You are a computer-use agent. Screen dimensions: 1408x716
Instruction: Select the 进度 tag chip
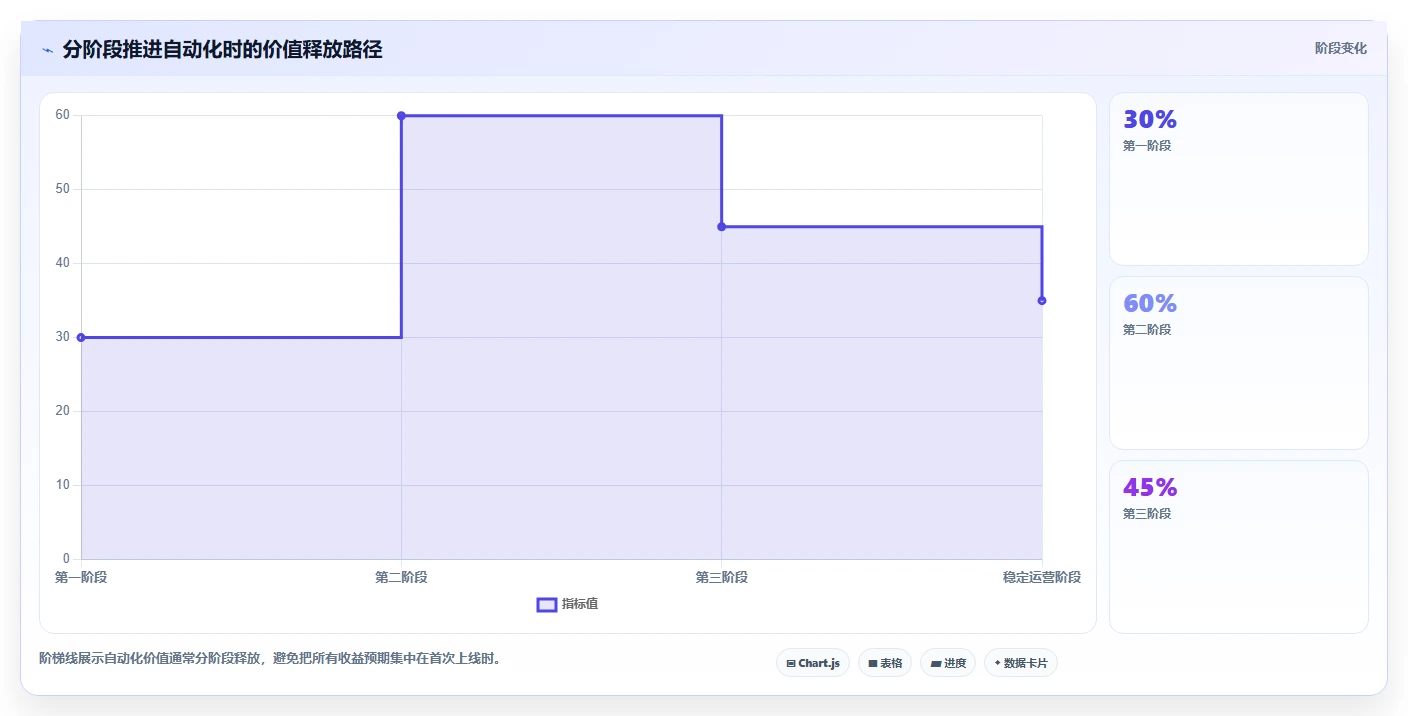point(948,663)
